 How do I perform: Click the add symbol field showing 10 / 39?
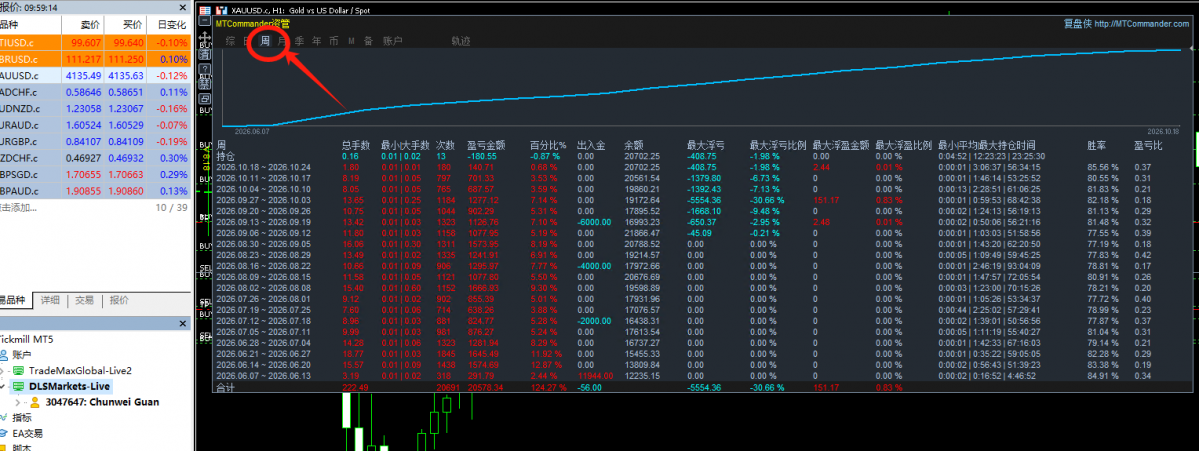coord(95,207)
